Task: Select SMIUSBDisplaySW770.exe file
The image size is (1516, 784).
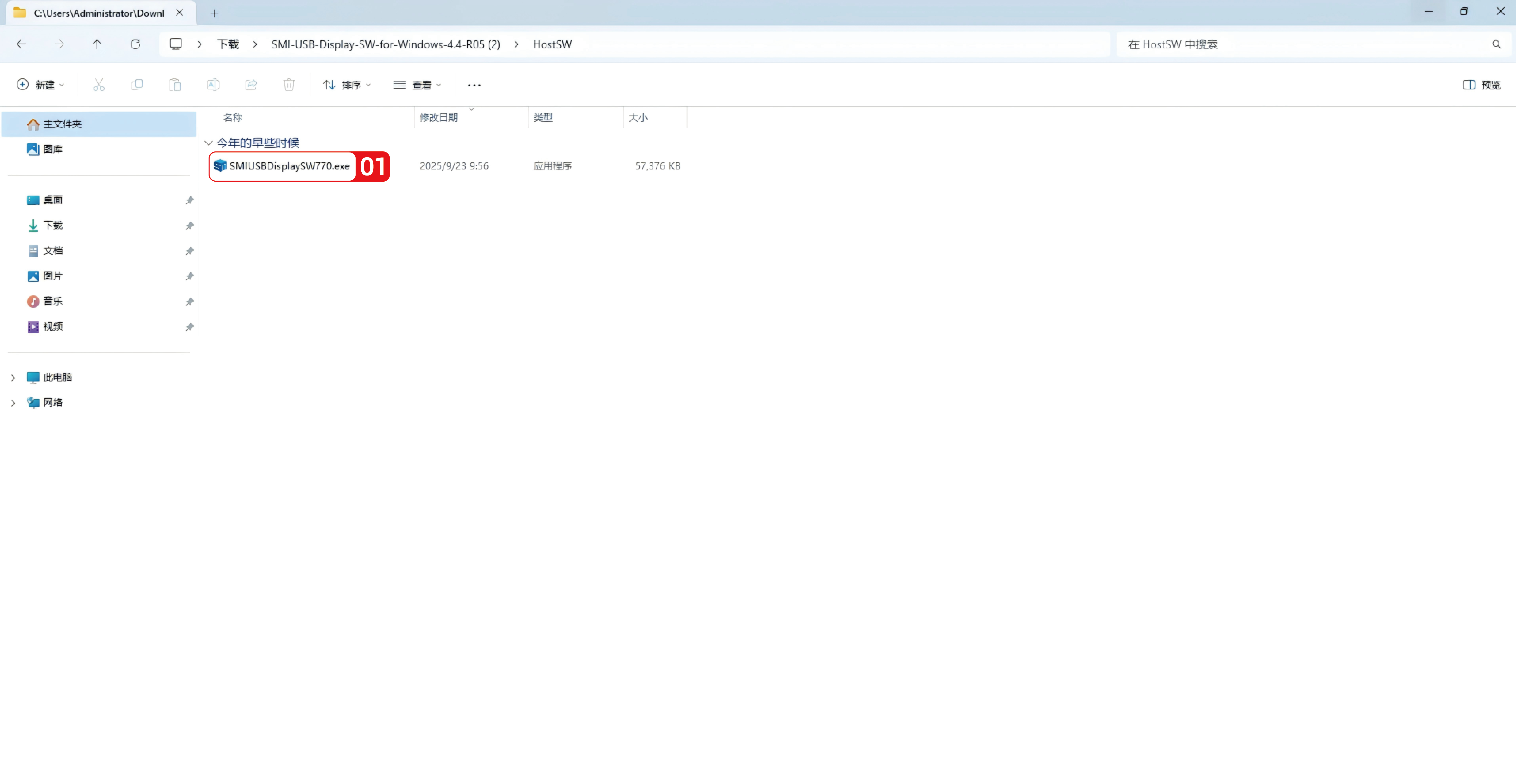Action: click(x=289, y=166)
